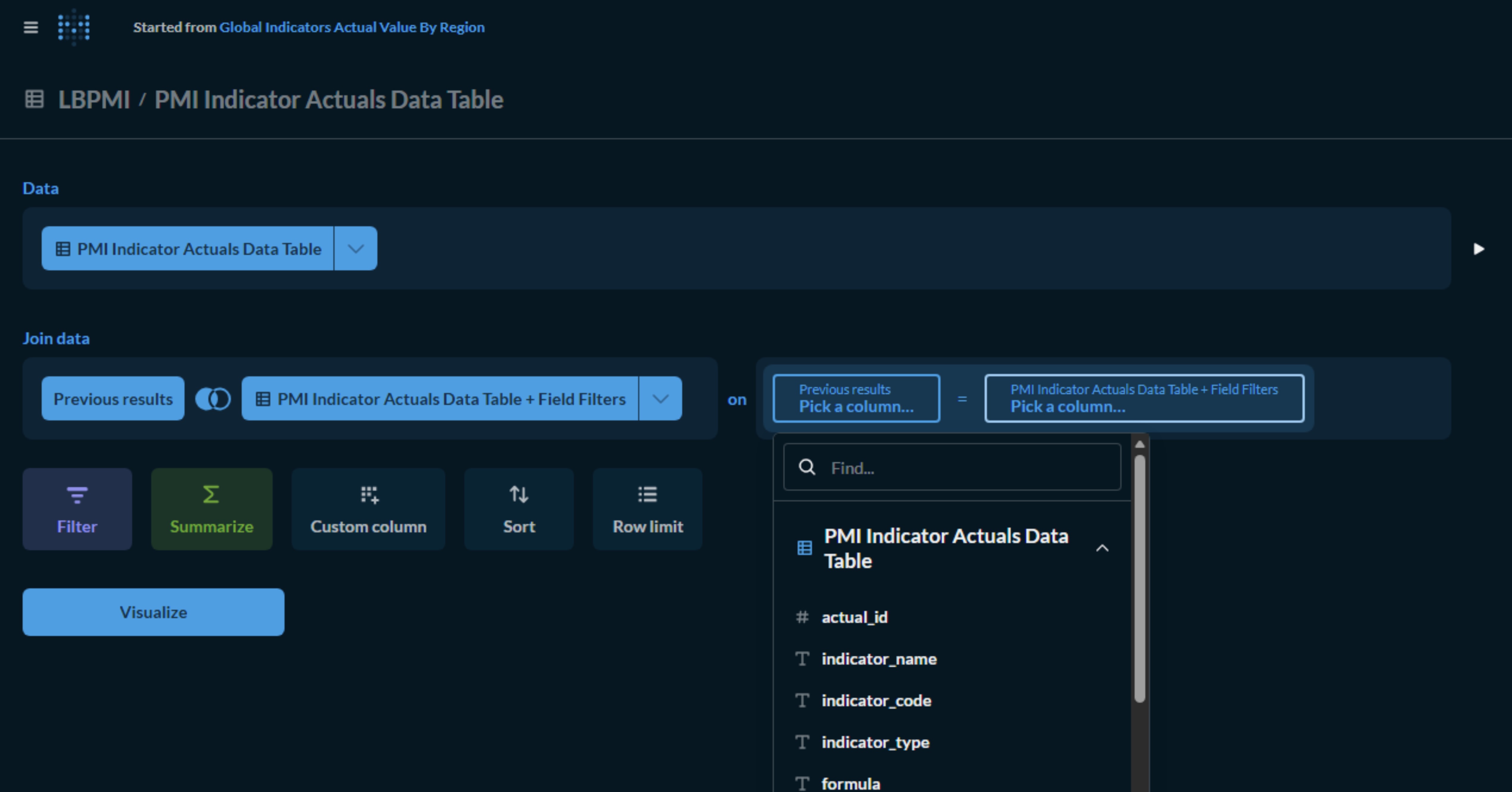This screenshot has width=1512, height=792.
Task: Collapse PMI Indicator Actuals Data Table section
Action: 1102,548
